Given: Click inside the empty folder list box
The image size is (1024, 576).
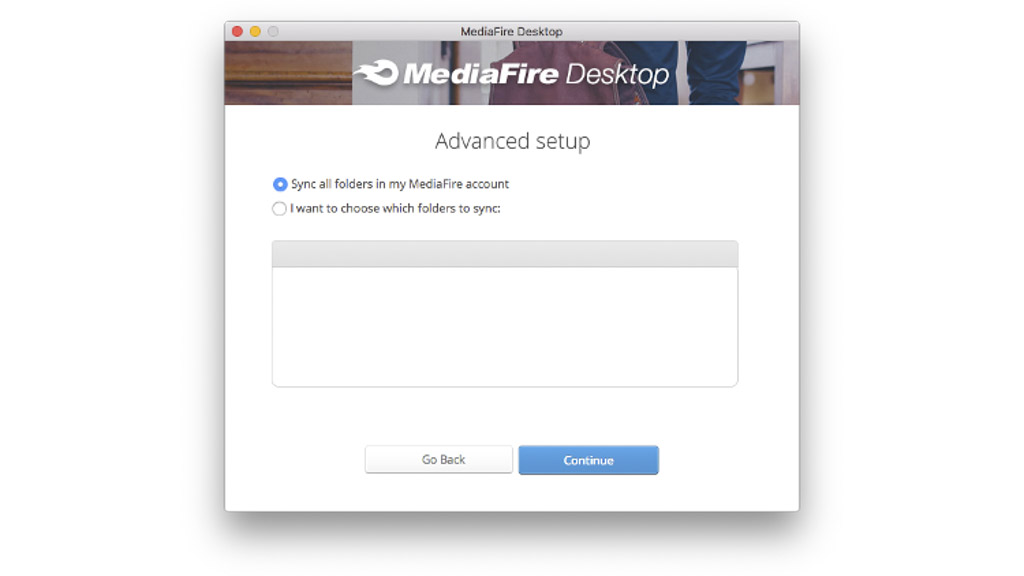Looking at the screenshot, I should [x=505, y=327].
